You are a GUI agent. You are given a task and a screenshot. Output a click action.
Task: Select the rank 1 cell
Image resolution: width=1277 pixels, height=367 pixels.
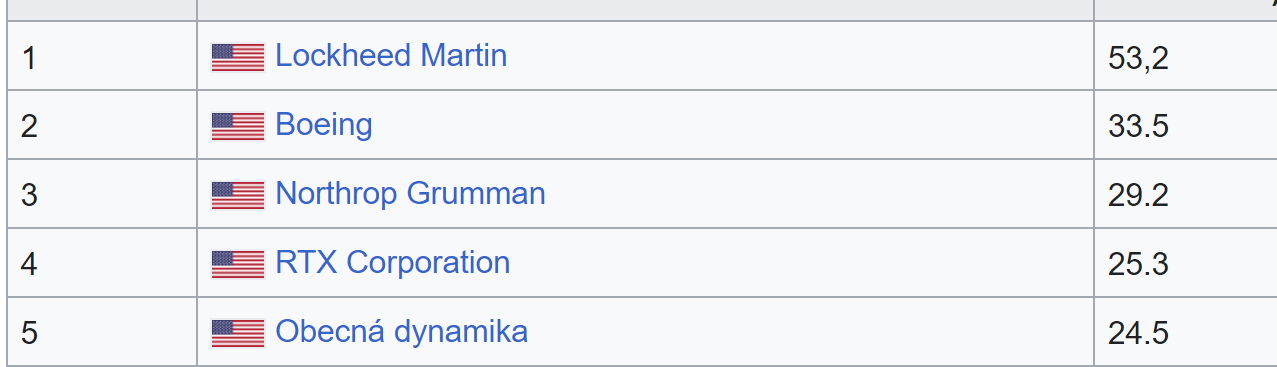tap(102, 56)
